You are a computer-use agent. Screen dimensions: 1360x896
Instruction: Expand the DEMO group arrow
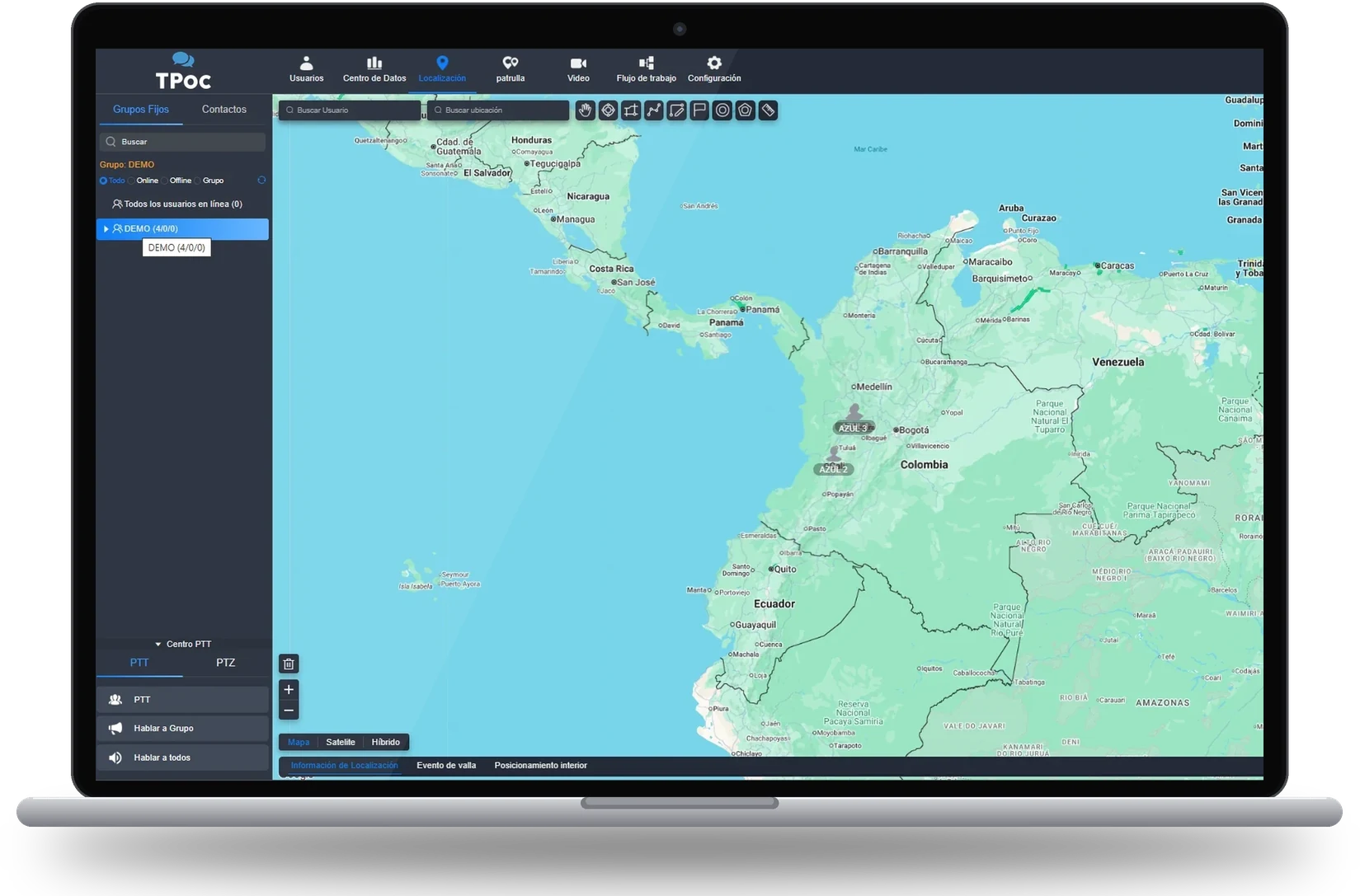click(x=106, y=229)
